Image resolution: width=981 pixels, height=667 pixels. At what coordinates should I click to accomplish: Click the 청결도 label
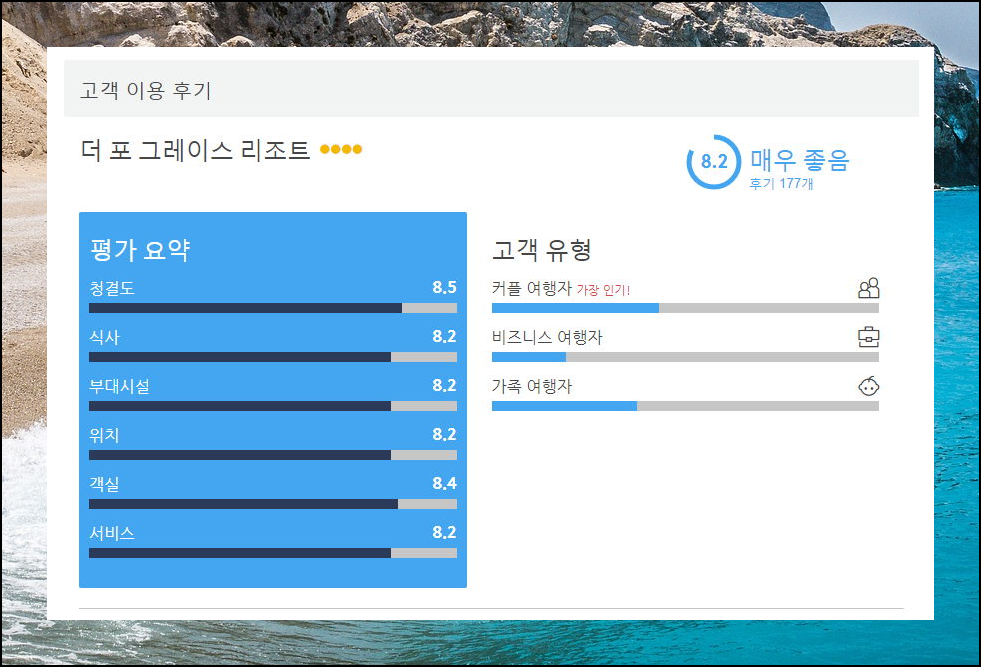click(112, 288)
